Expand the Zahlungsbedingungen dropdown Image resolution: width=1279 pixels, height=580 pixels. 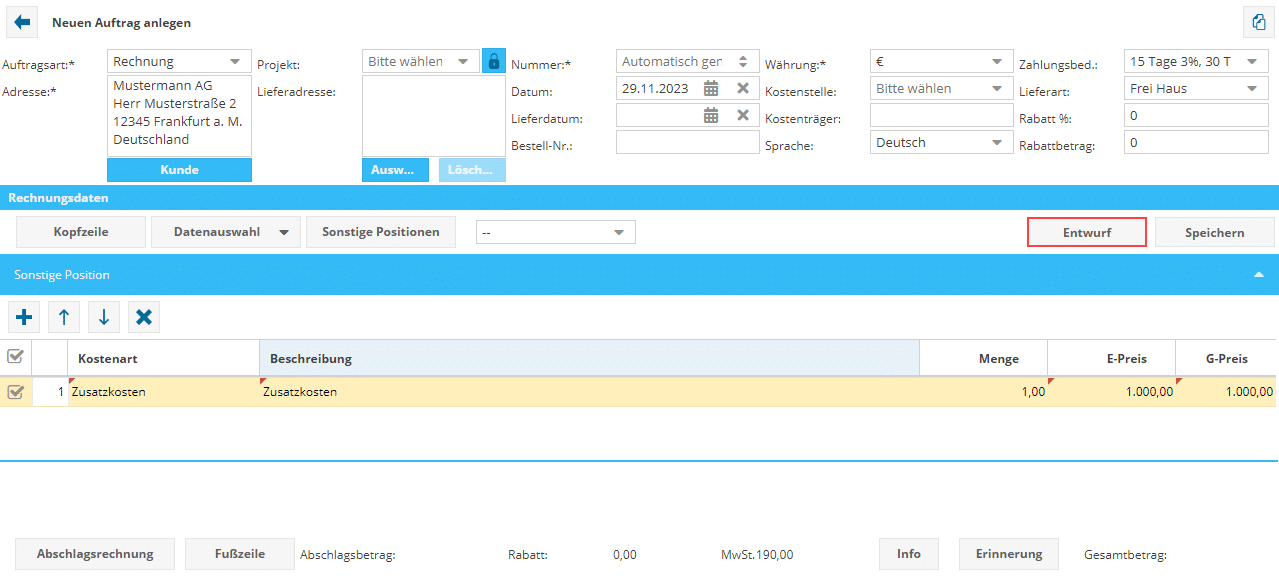(1195, 62)
